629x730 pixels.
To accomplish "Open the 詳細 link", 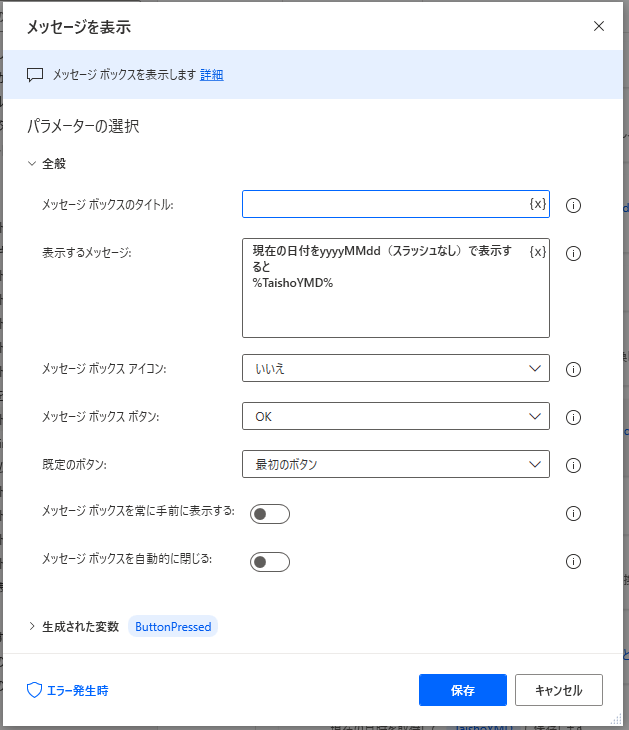I will 211,75.
